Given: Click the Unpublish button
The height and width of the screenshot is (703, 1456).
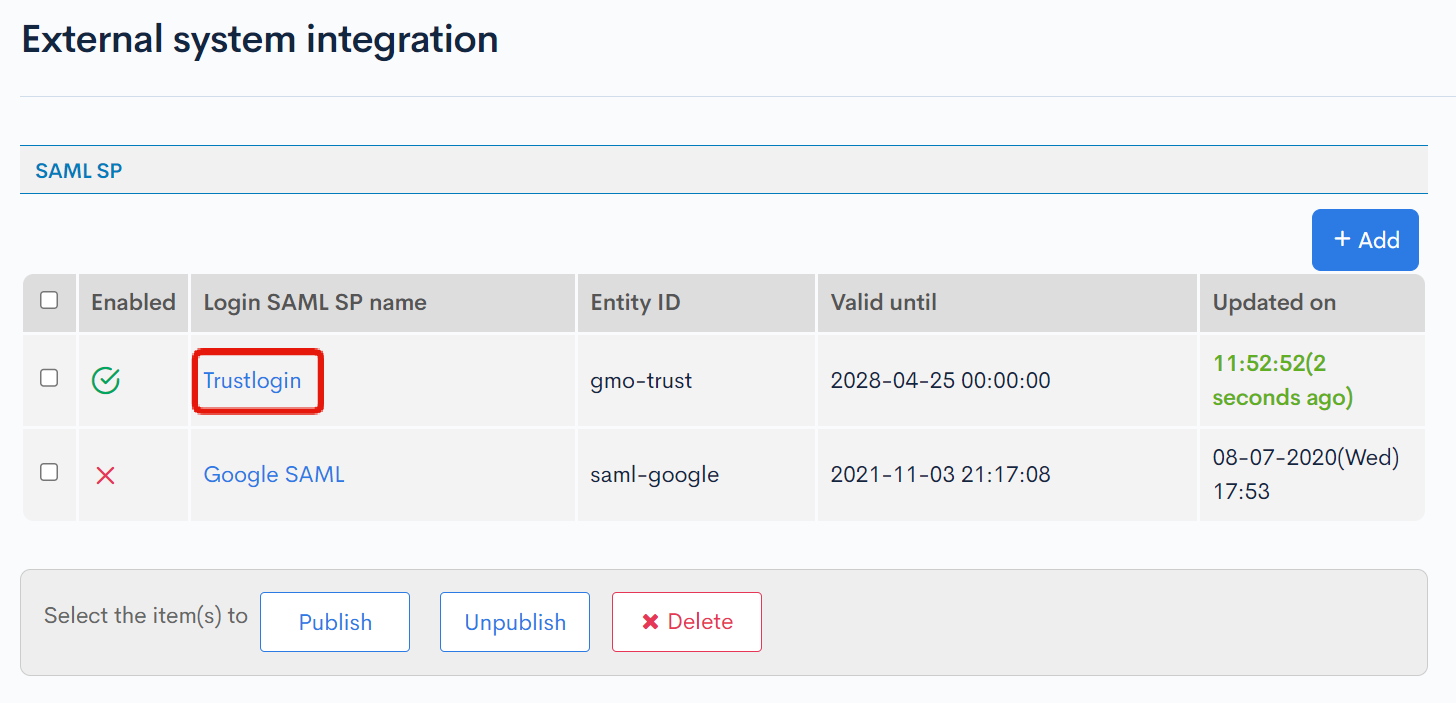Looking at the screenshot, I should click(x=514, y=621).
